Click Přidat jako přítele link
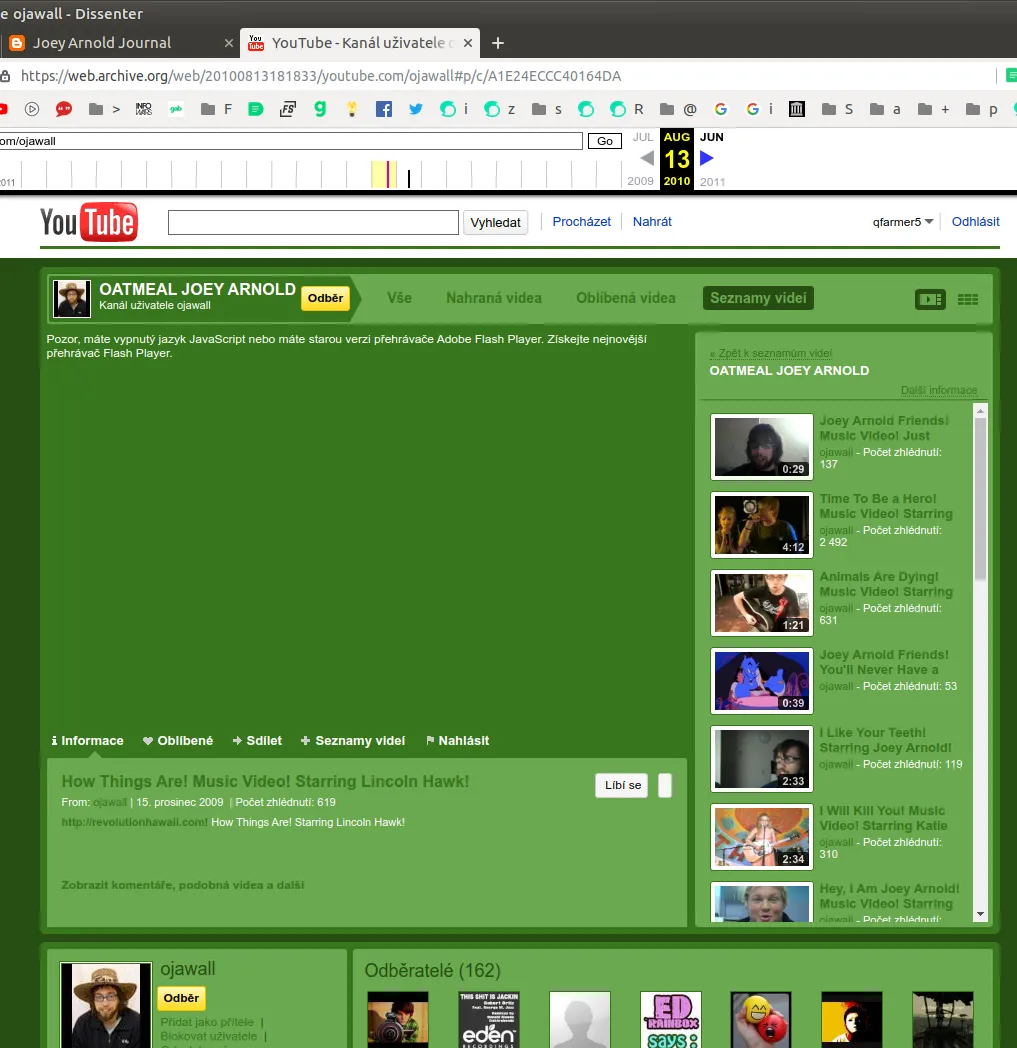 [x=207, y=1022]
